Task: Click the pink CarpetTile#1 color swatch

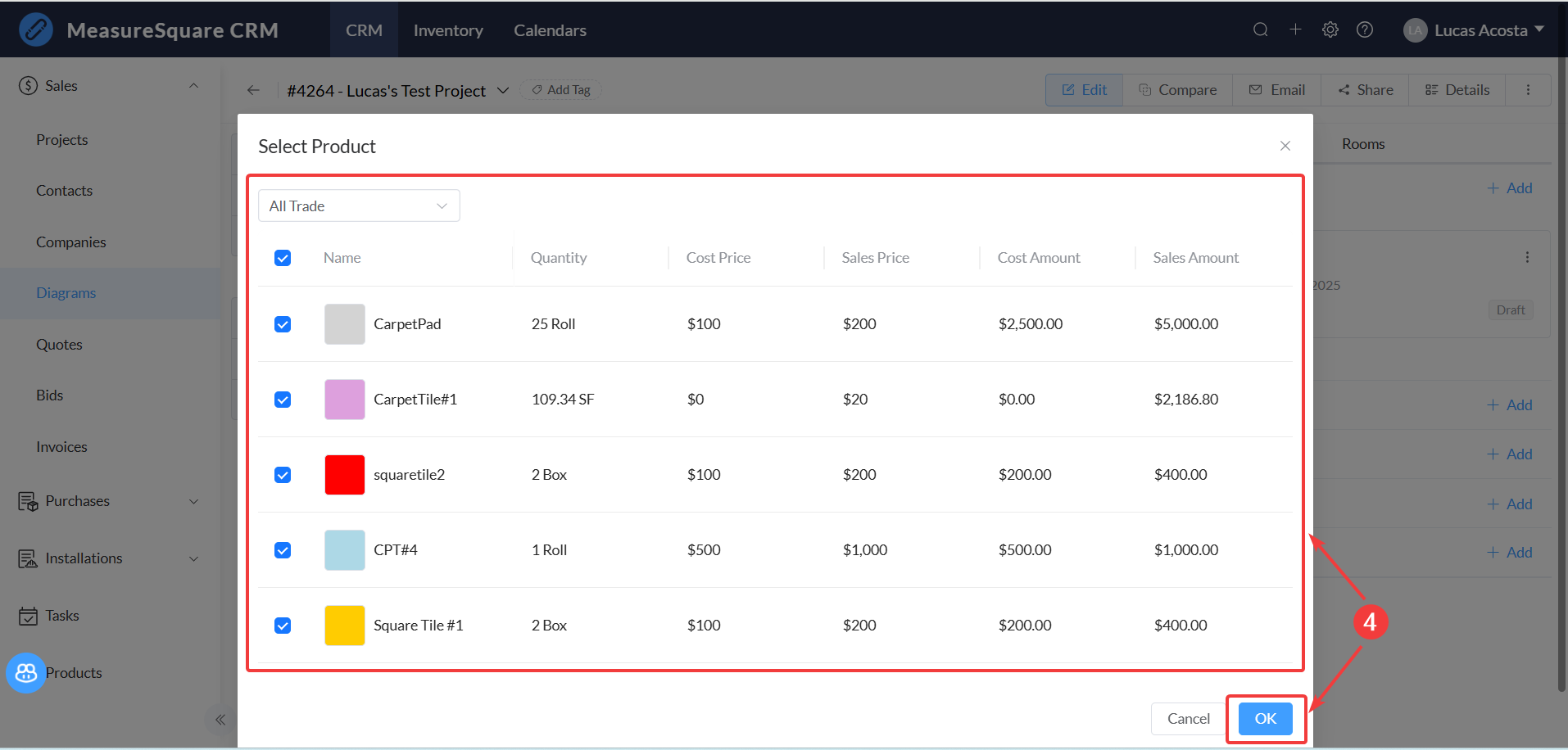Action: click(345, 400)
